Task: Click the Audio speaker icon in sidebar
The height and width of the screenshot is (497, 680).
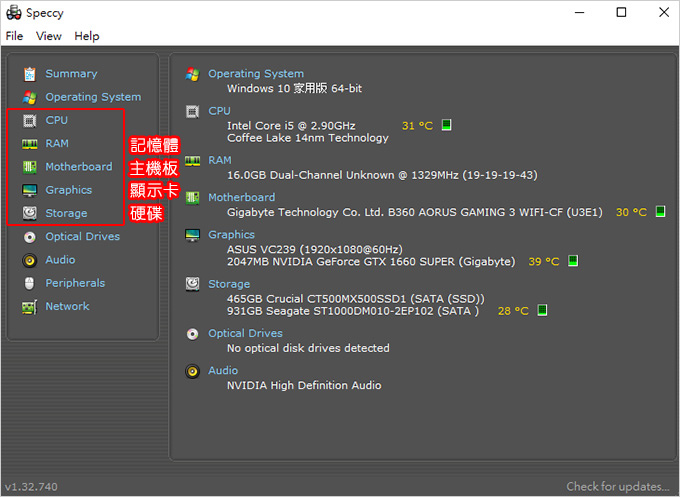Action: pos(29,260)
